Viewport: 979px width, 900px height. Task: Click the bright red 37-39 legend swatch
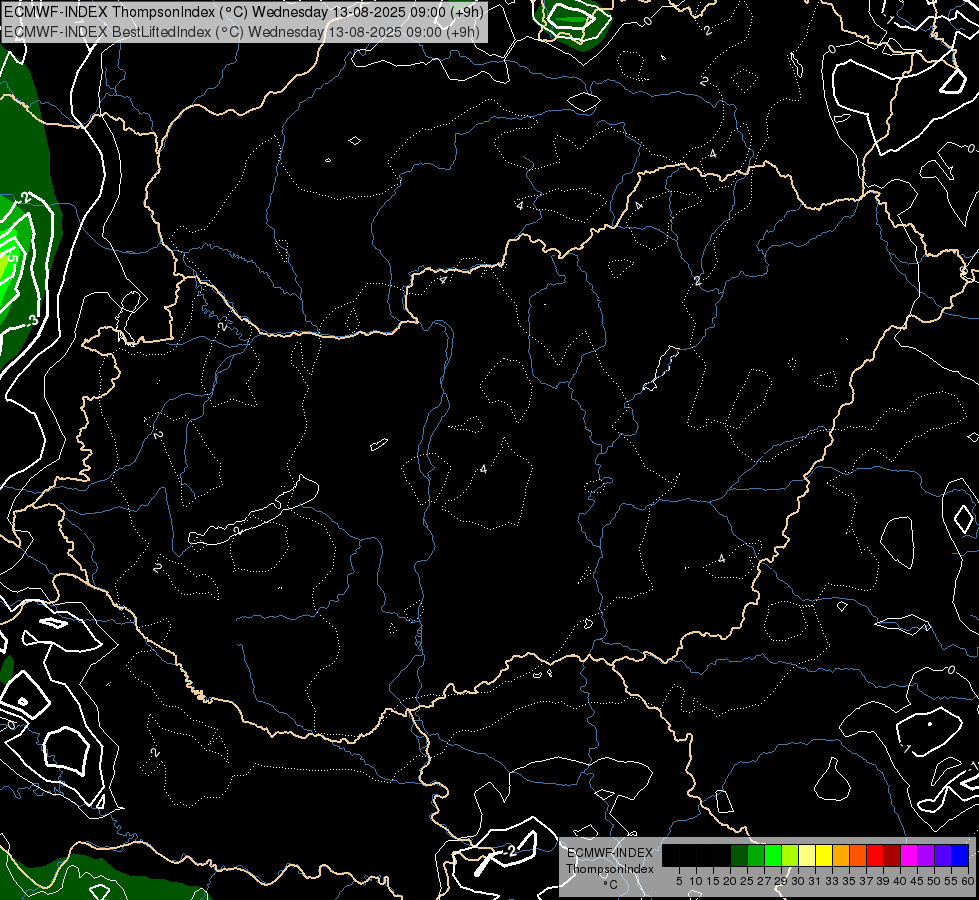875,855
